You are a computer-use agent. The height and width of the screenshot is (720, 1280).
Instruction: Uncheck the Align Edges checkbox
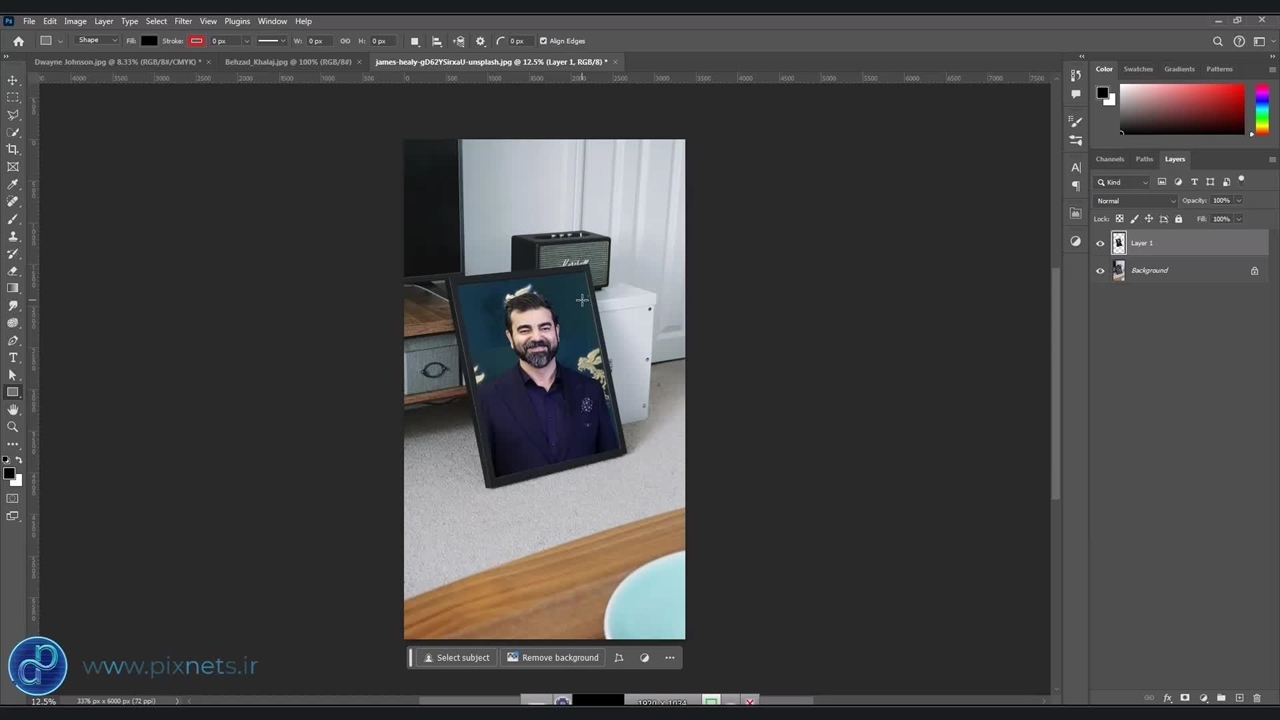click(x=543, y=41)
